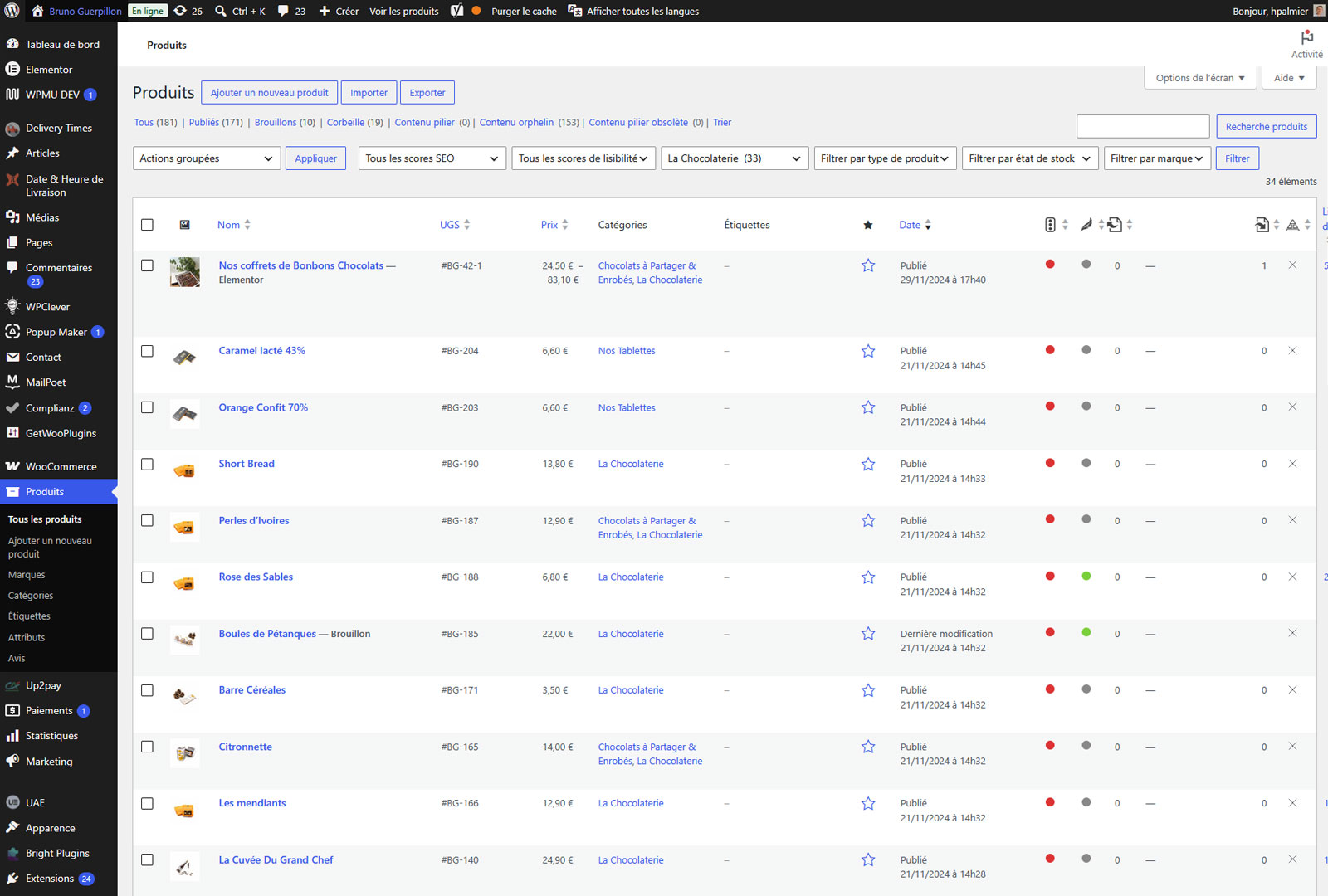Viewport: 1328px width, 896px height.
Task: Open the Activité flag icon
Action: [x=1307, y=38]
